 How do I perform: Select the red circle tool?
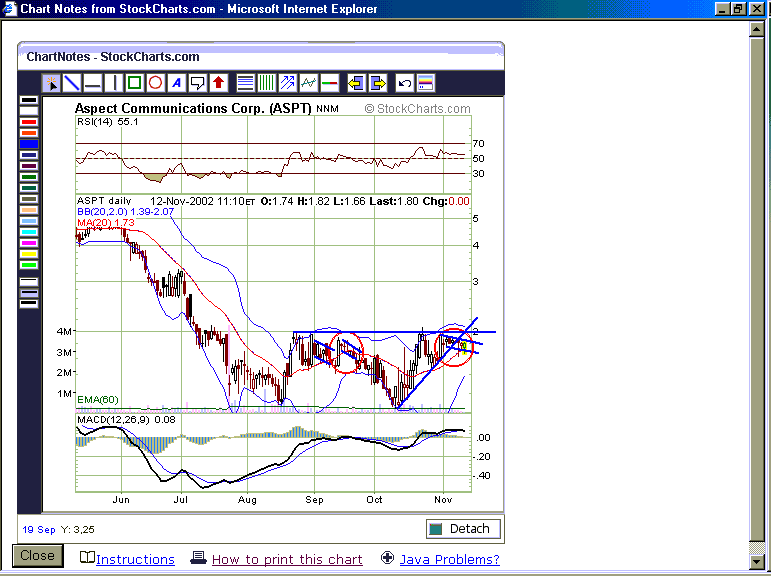[x=155, y=83]
